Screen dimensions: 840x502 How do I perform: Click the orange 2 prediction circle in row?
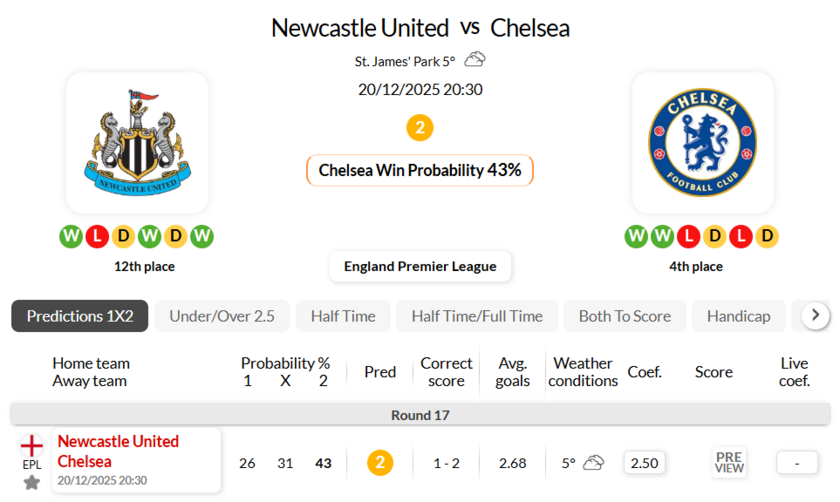[x=380, y=463]
